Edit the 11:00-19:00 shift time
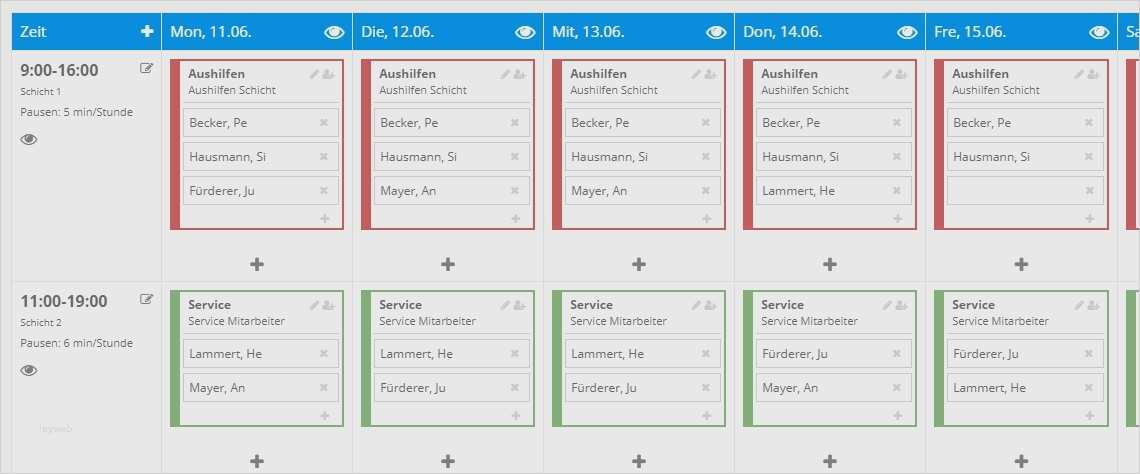Image resolution: width=1140 pixels, height=474 pixels. pos(146,299)
